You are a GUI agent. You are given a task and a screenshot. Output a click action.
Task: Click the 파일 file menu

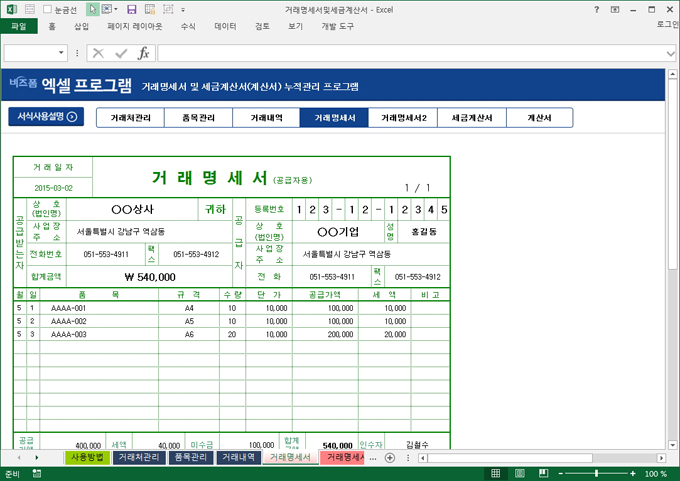pos(19,27)
